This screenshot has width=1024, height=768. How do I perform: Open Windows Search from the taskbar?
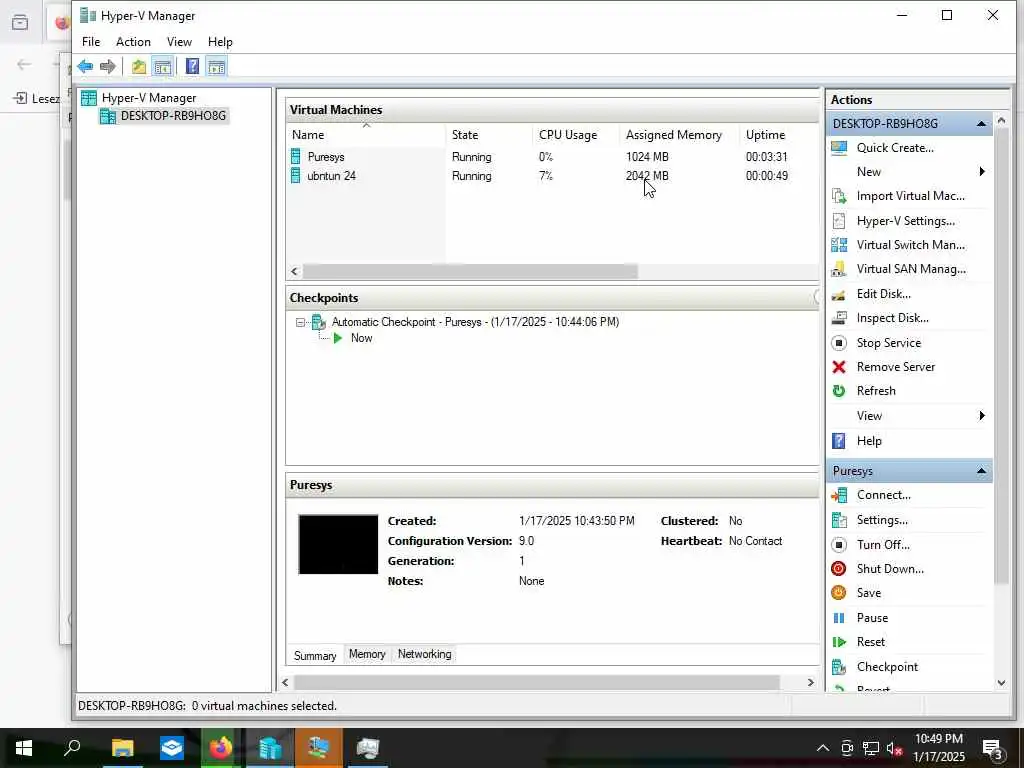[x=72, y=748]
